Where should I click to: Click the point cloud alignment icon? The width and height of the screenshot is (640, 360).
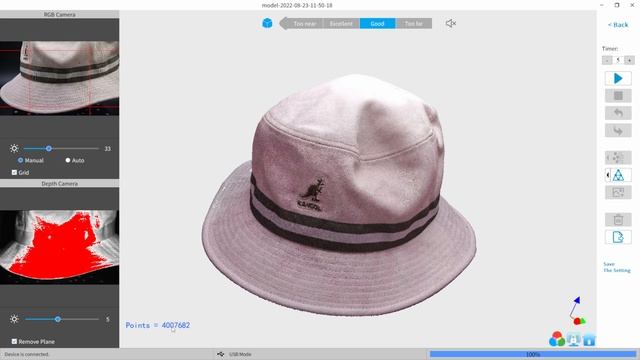tap(618, 158)
